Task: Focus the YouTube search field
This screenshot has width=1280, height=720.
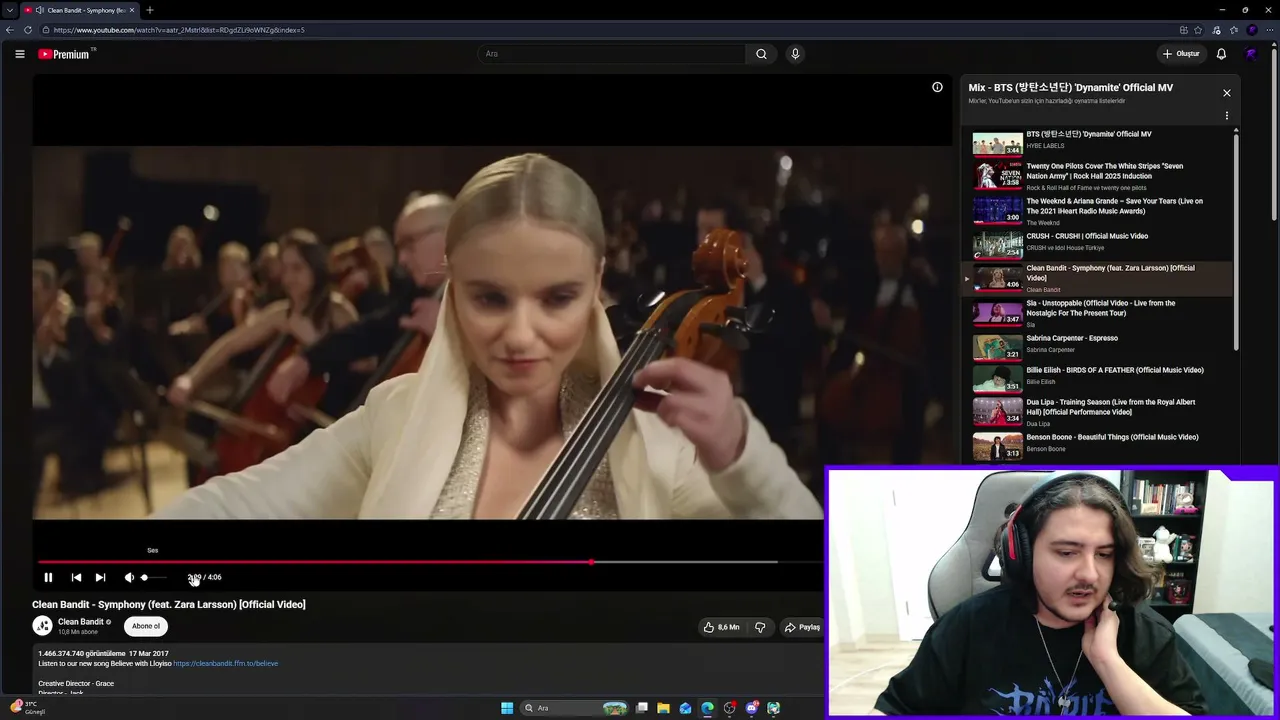Action: tap(611, 54)
